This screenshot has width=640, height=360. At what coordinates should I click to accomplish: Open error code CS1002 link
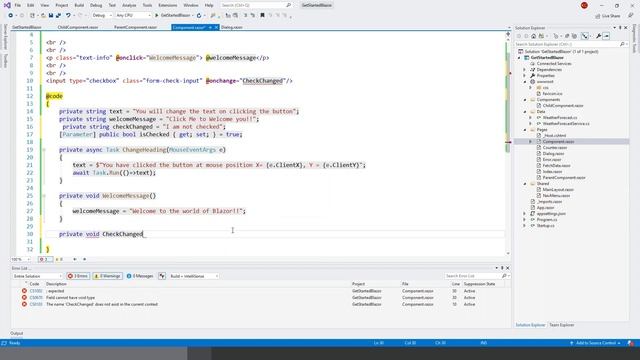(x=36, y=291)
